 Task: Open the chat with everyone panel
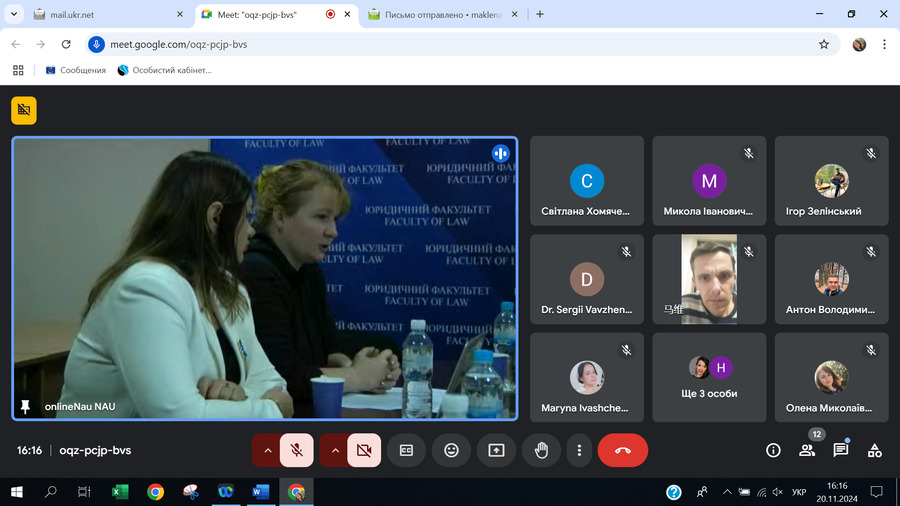(x=841, y=451)
